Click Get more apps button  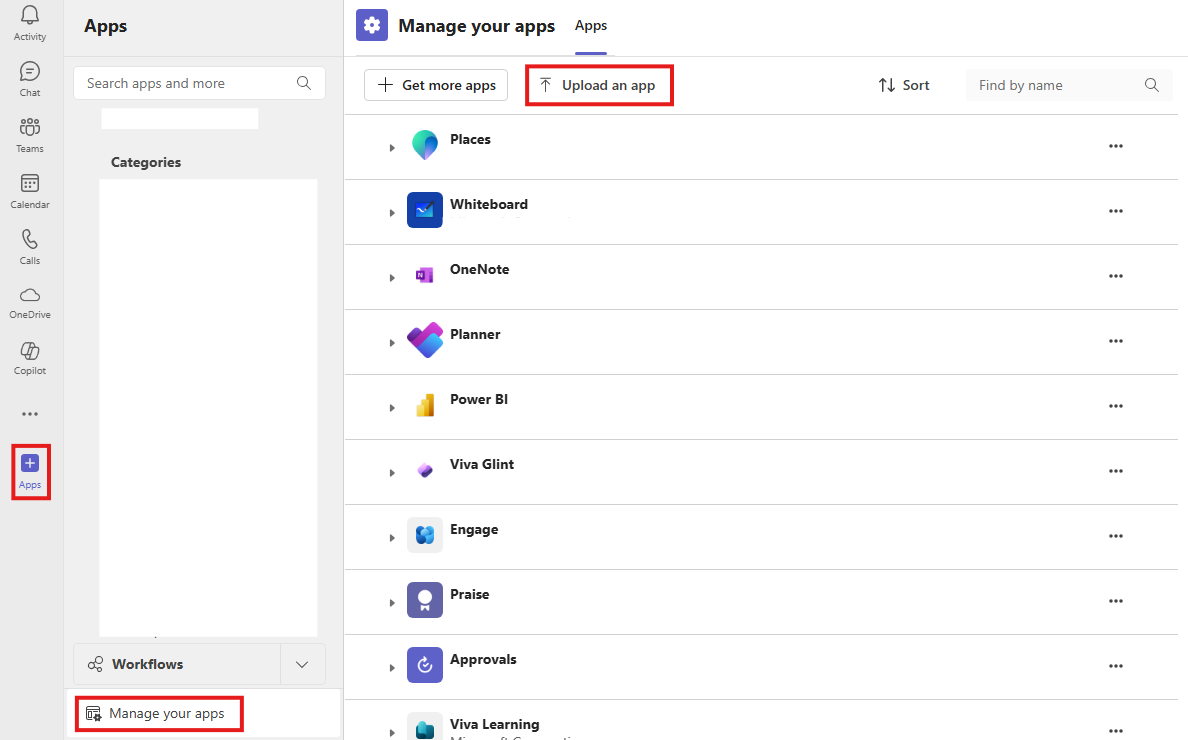click(436, 85)
